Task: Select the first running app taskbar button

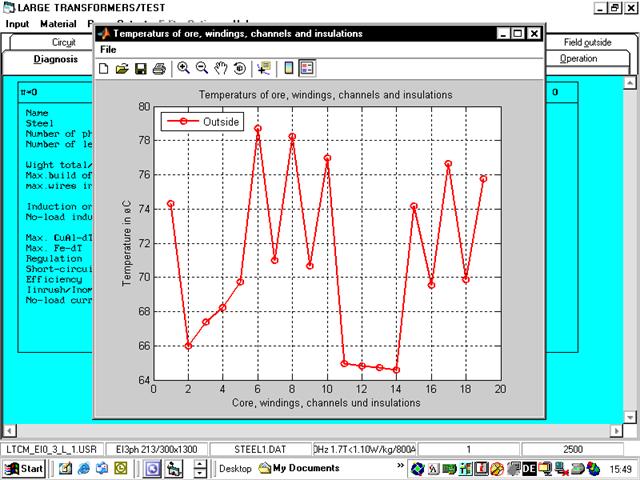Action: (152, 469)
